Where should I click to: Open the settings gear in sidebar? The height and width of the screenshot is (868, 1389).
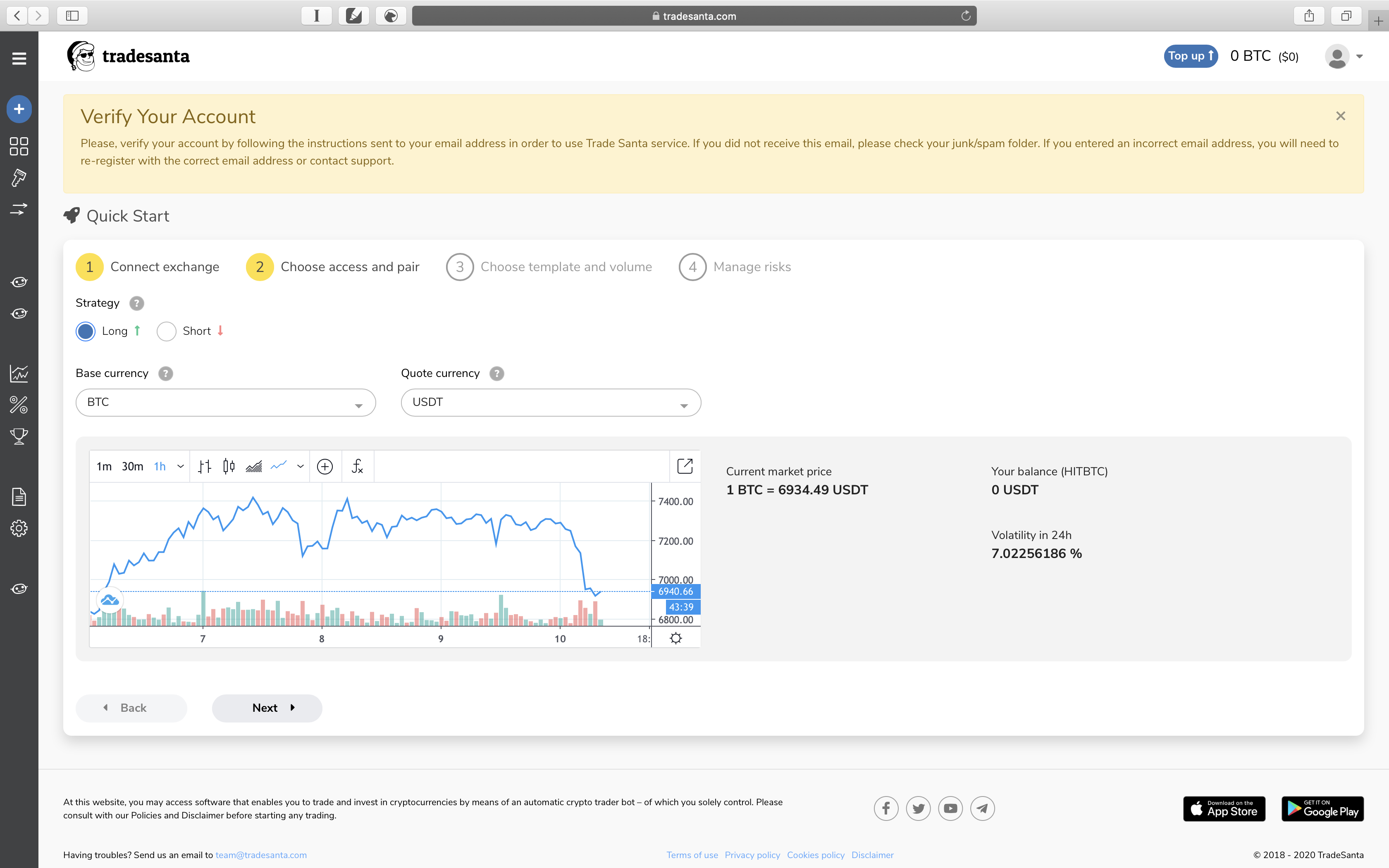(19, 528)
